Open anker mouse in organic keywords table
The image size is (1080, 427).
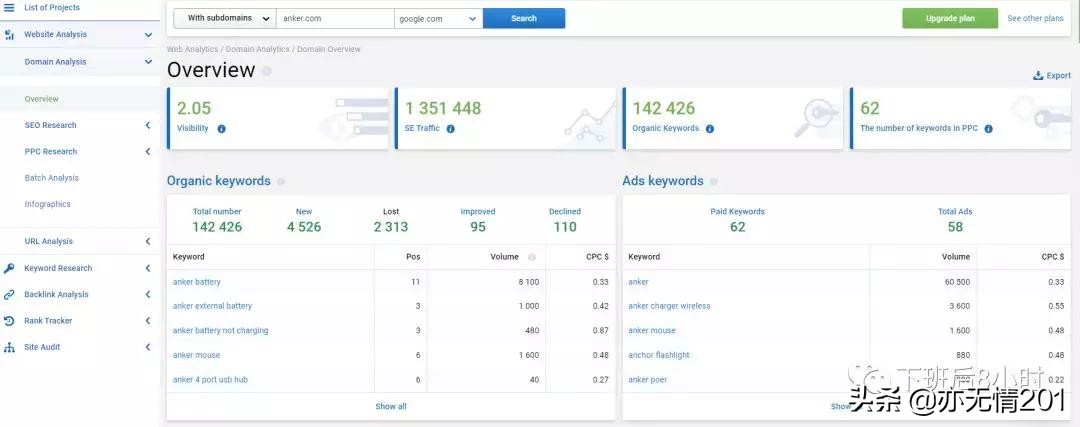click(x=196, y=355)
